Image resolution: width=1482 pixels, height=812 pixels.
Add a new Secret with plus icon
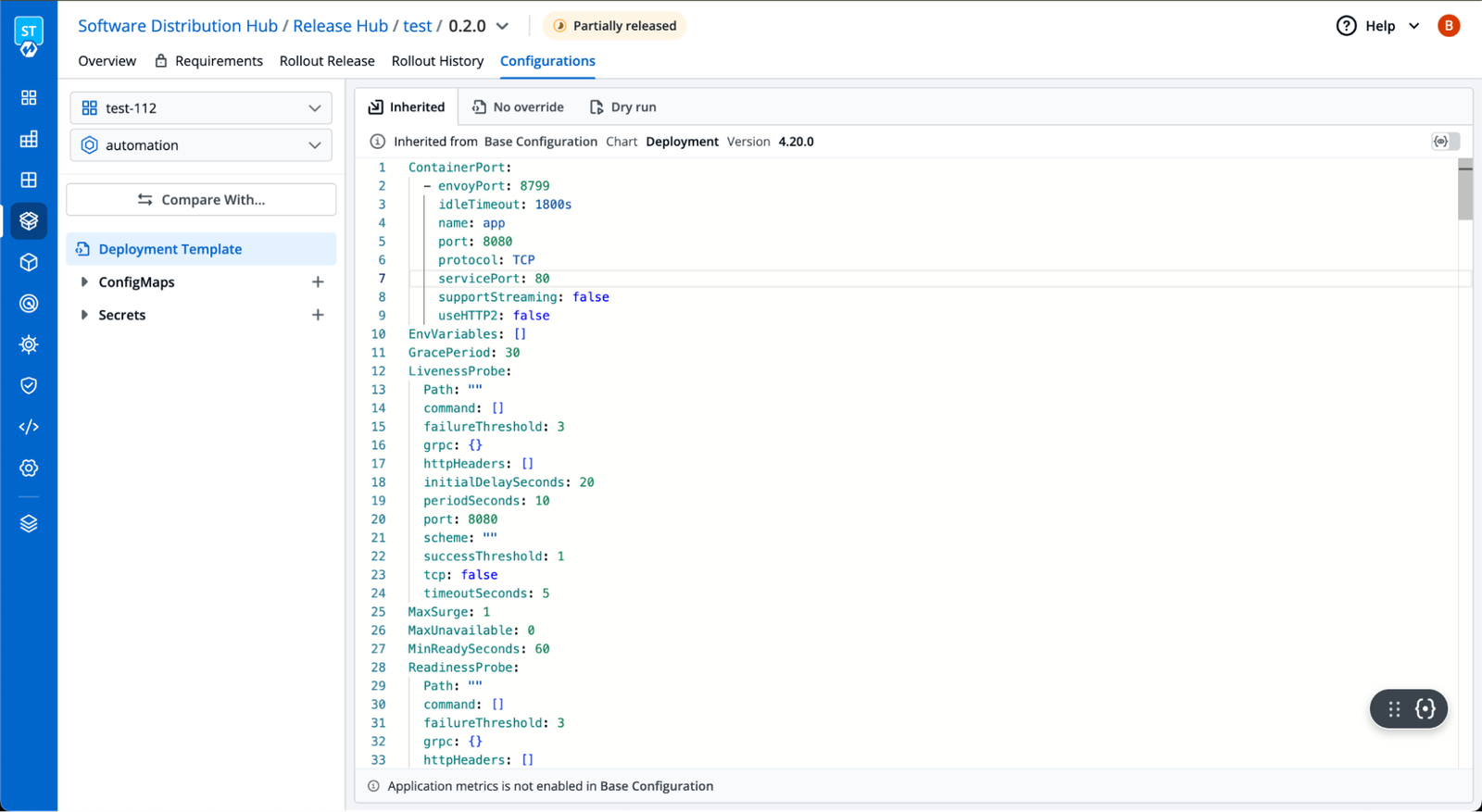(x=318, y=315)
